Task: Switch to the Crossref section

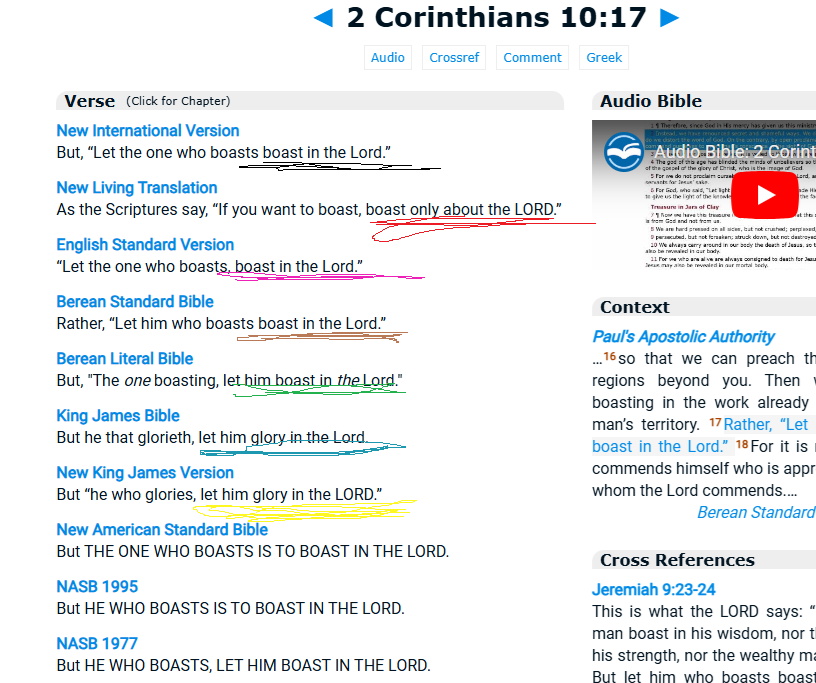Action: [x=453, y=57]
